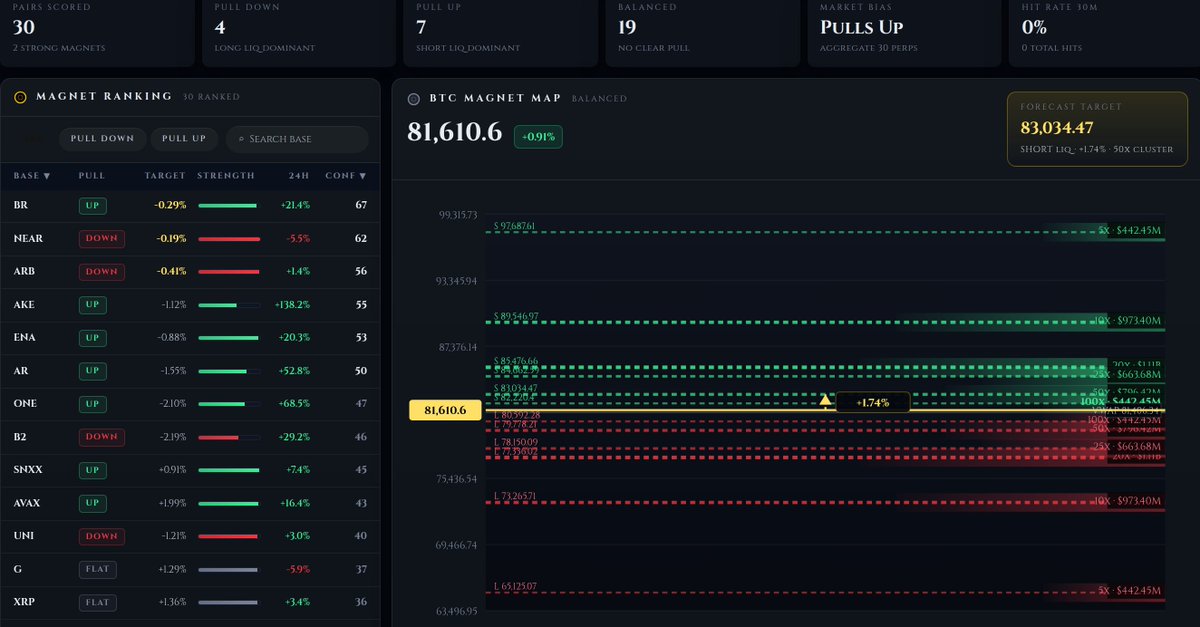Toggle the Pull Down filter pill

point(103,139)
